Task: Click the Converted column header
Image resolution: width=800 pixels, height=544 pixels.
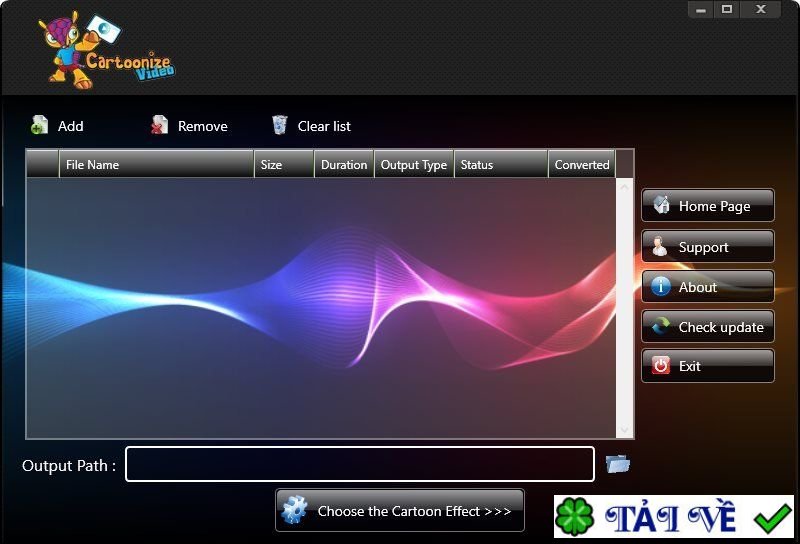Action: point(582,164)
